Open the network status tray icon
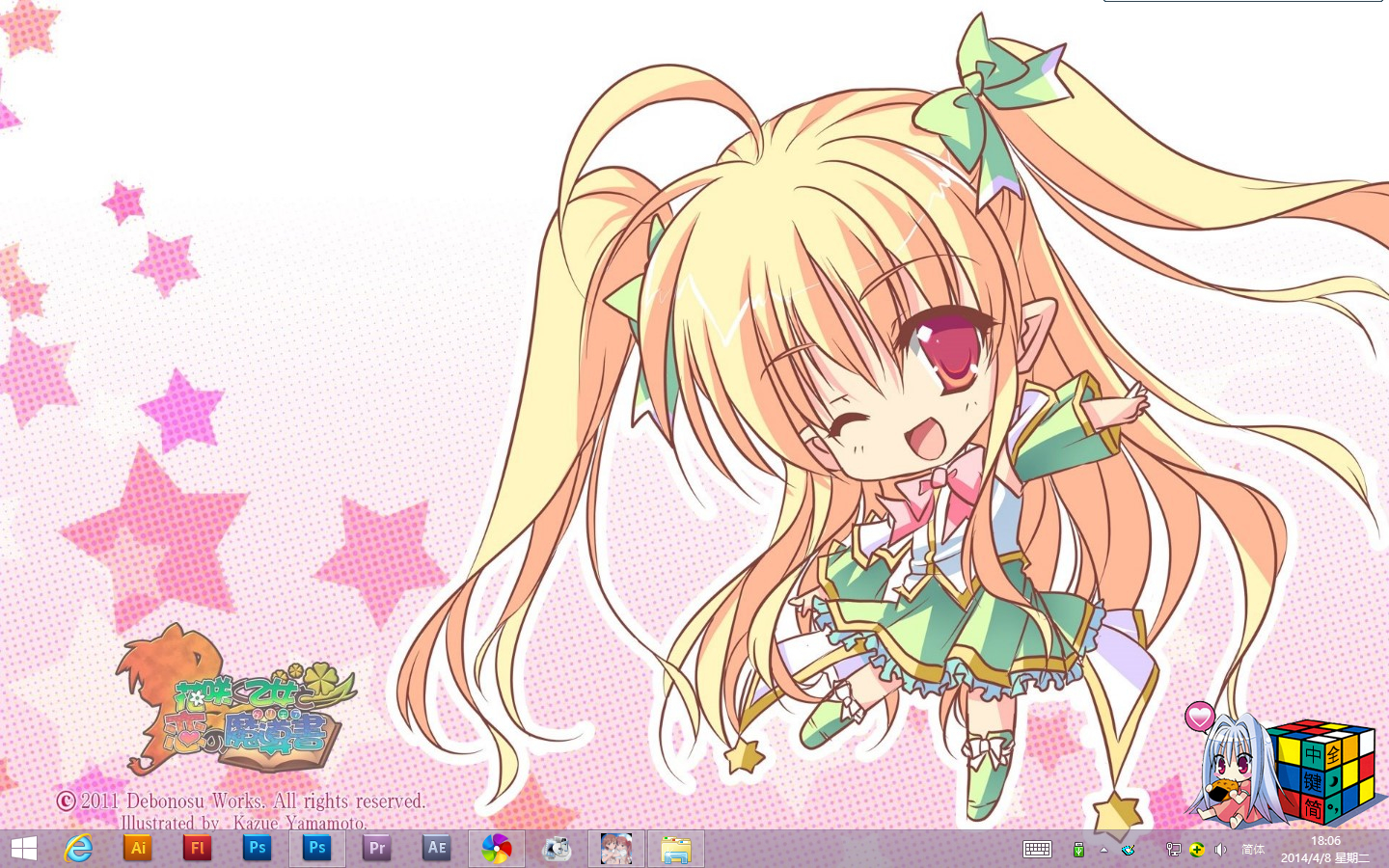This screenshot has height=868, width=1389. click(1174, 850)
